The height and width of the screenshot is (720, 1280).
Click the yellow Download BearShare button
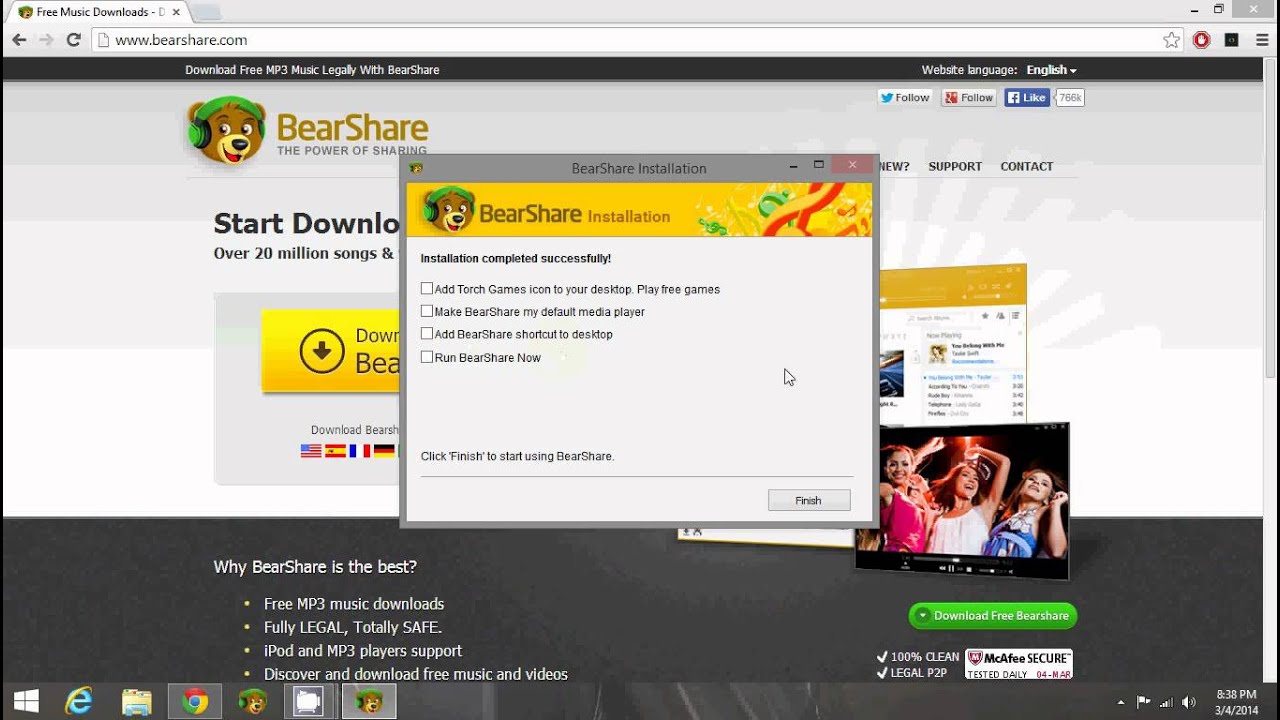(x=330, y=351)
